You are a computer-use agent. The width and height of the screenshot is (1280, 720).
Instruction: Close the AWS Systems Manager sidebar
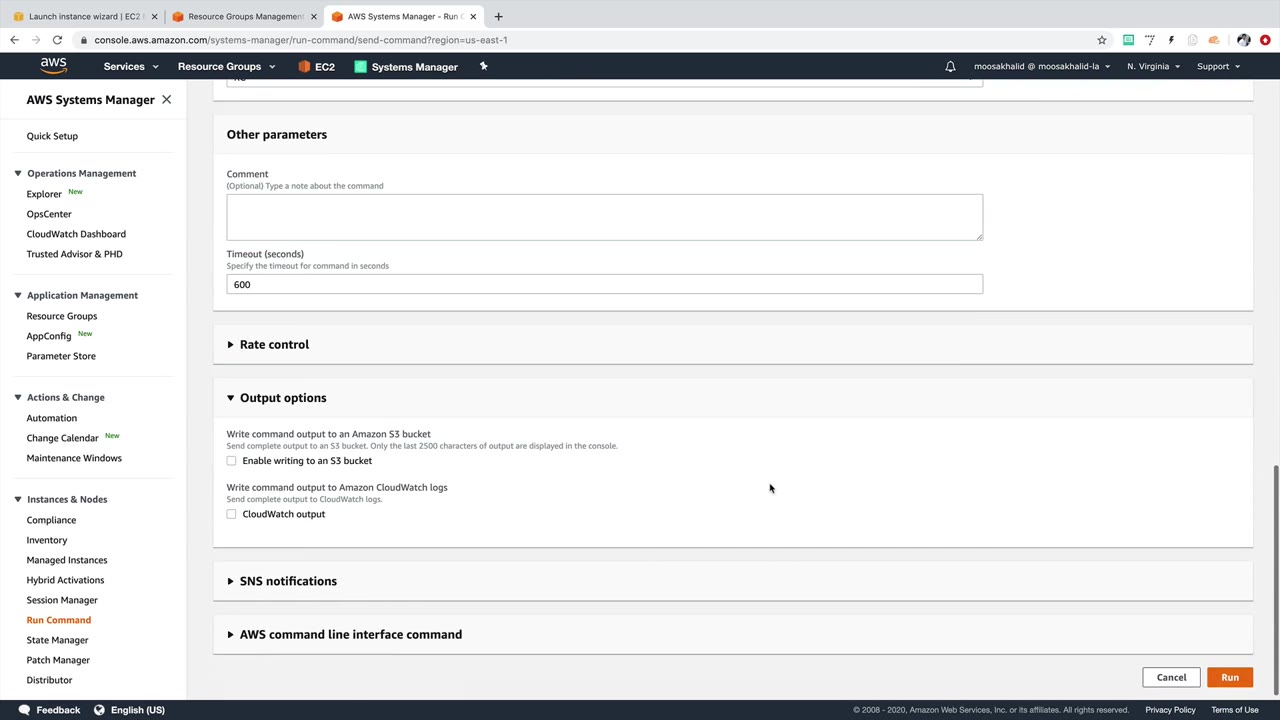tap(166, 100)
